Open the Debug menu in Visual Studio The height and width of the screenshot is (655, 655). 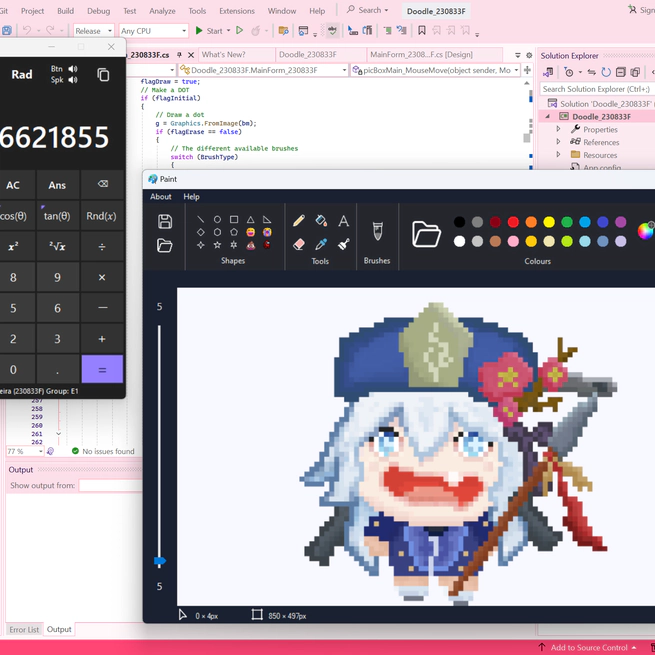pos(99,11)
